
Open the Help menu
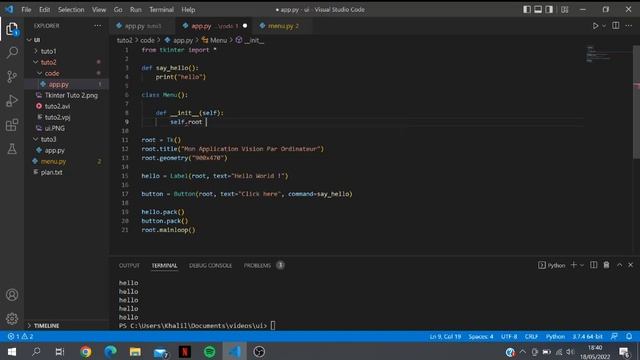188,9
